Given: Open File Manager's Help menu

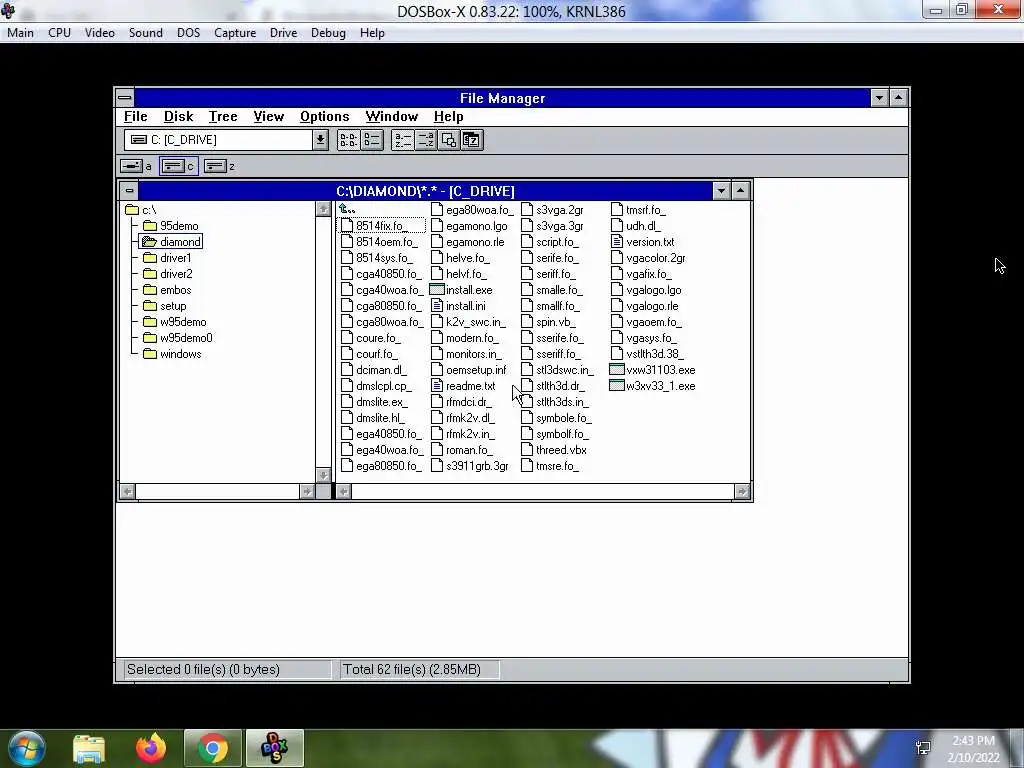Looking at the screenshot, I should click(x=449, y=117).
